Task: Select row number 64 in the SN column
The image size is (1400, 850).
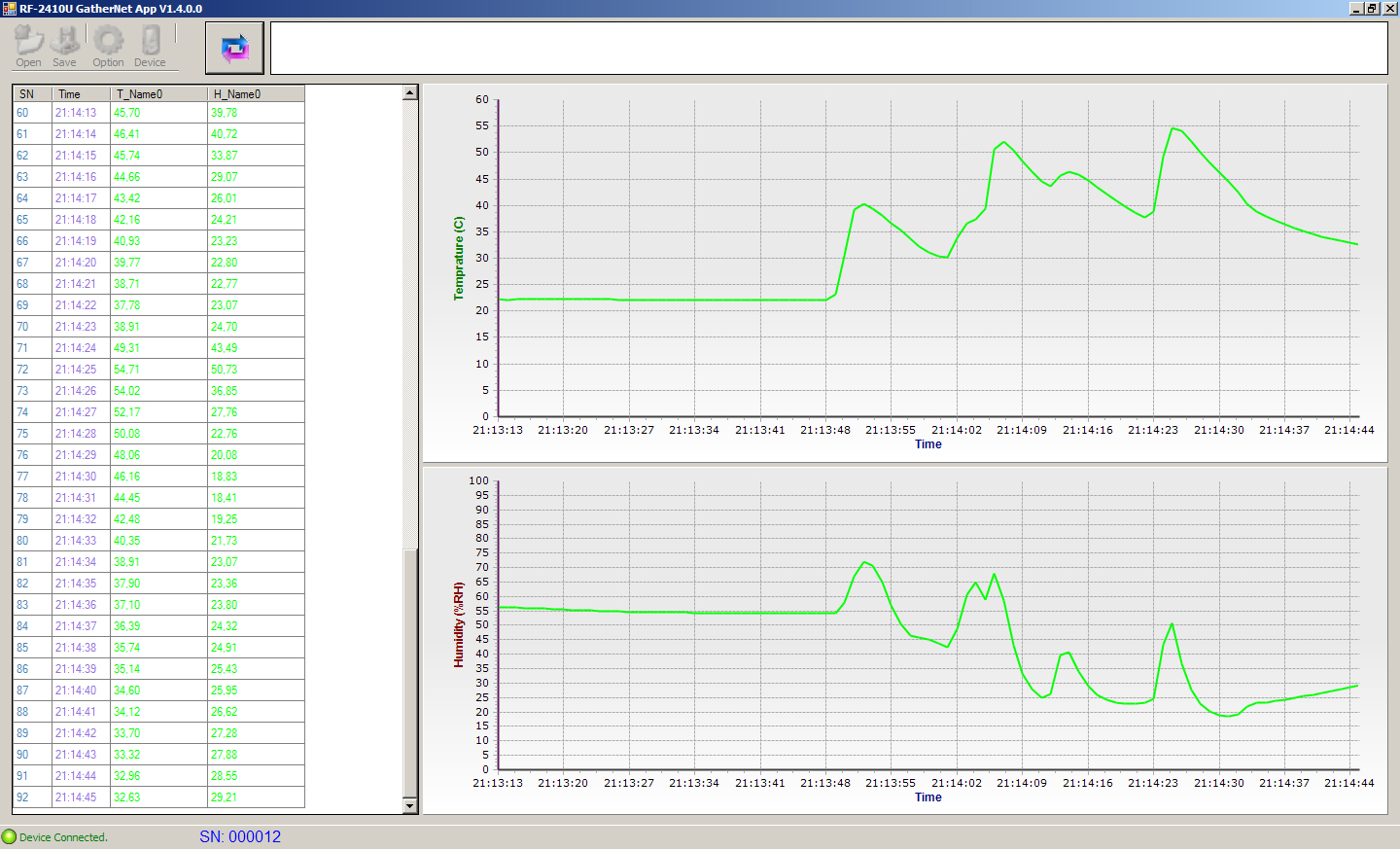Action: click(x=32, y=198)
